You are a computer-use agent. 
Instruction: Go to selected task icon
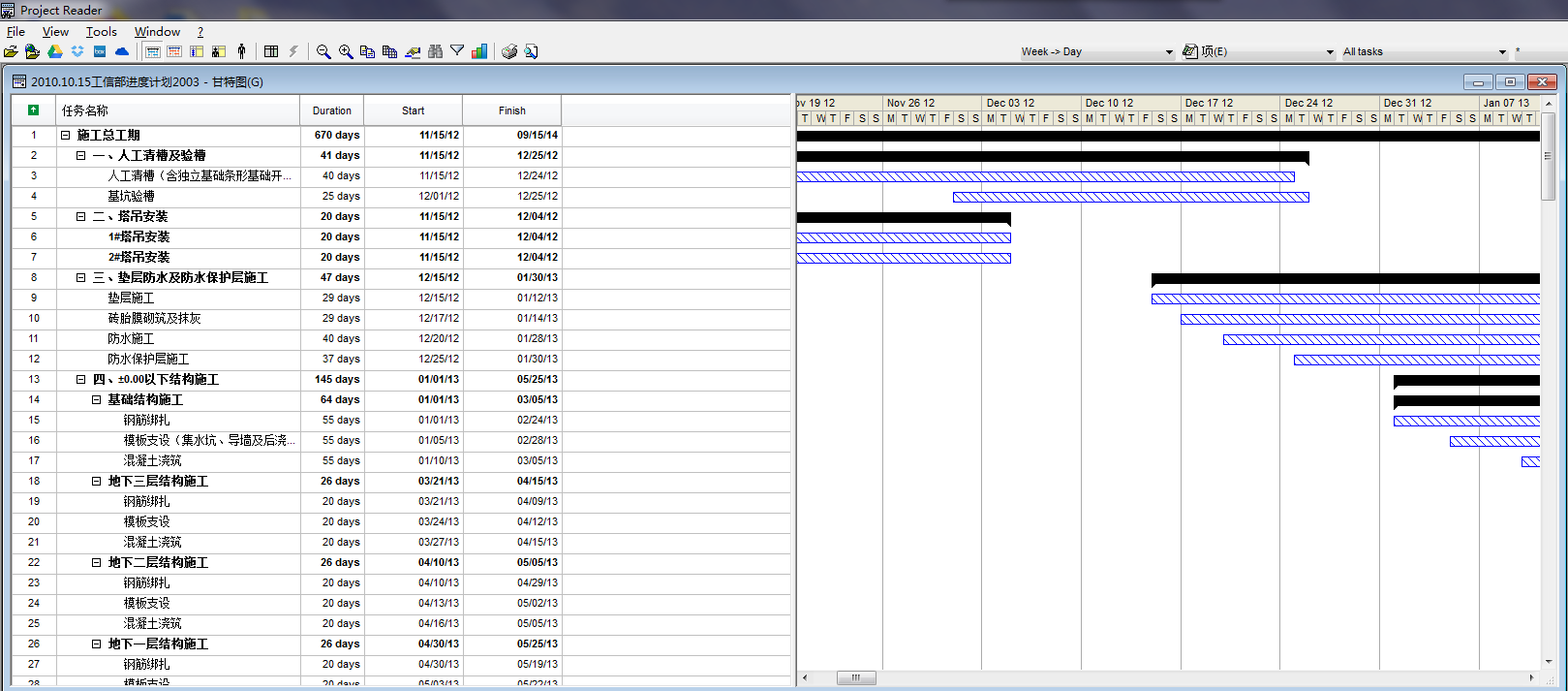(413, 51)
